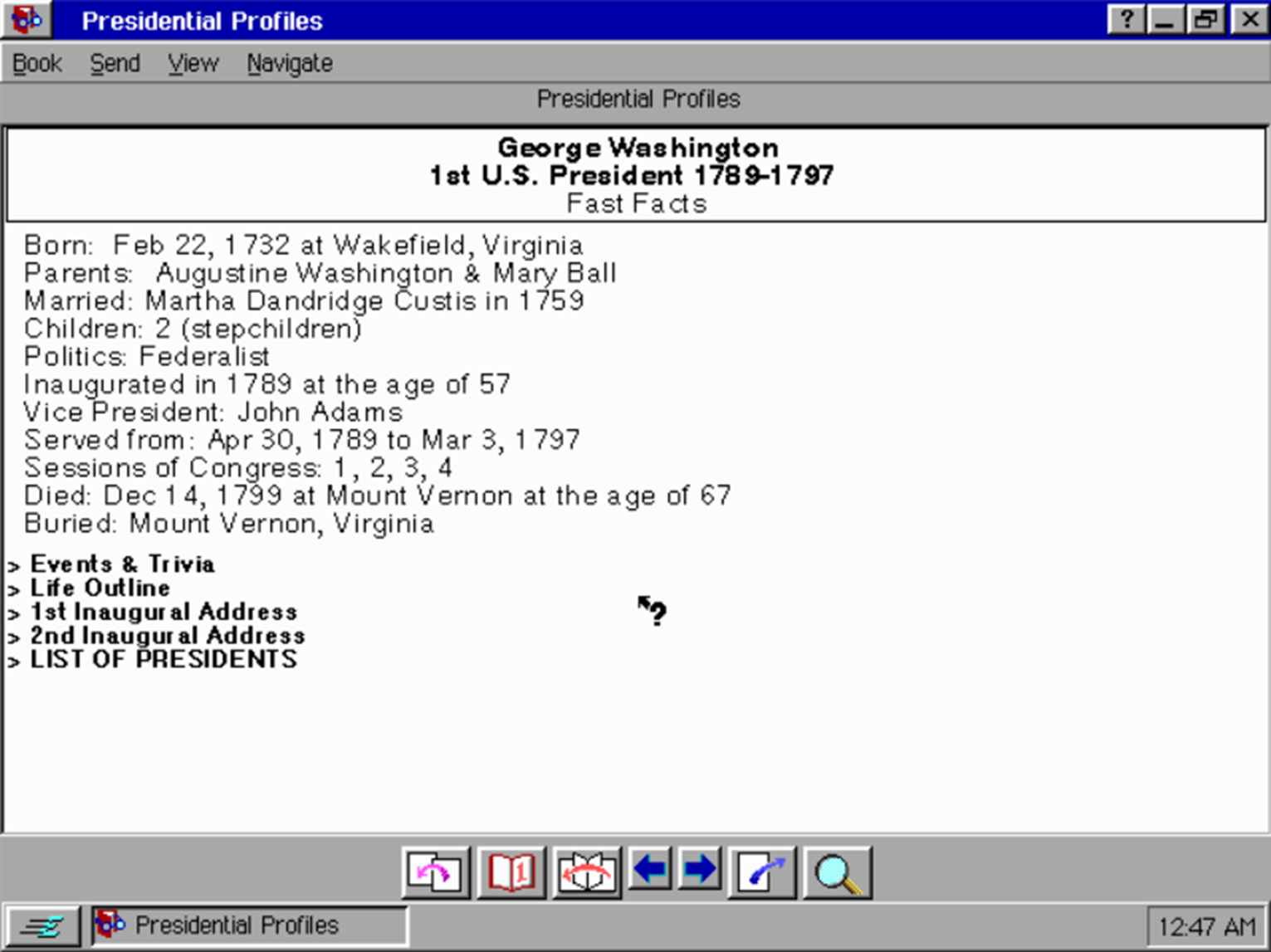Click the go-back (undo arrow) toolbar icon

coord(436,872)
